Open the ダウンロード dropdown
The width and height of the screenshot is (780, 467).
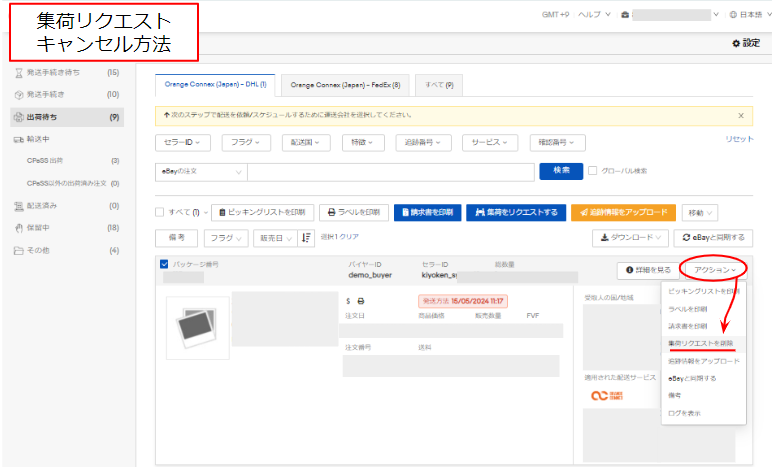coord(629,238)
